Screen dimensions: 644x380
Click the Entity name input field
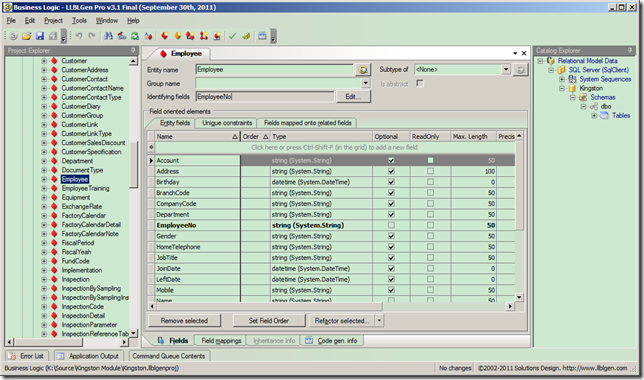pyautogui.click(x=274, y=69)
